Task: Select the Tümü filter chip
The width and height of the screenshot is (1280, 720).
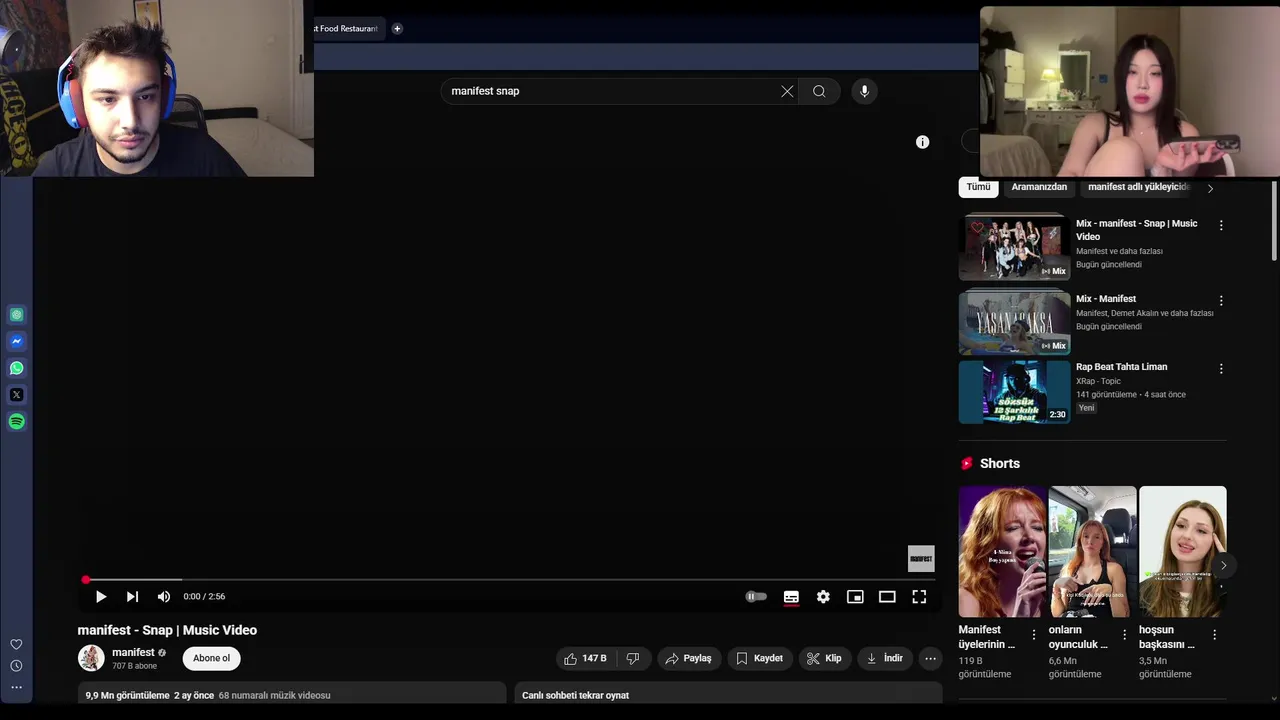Action: click(x=978, y=187)
